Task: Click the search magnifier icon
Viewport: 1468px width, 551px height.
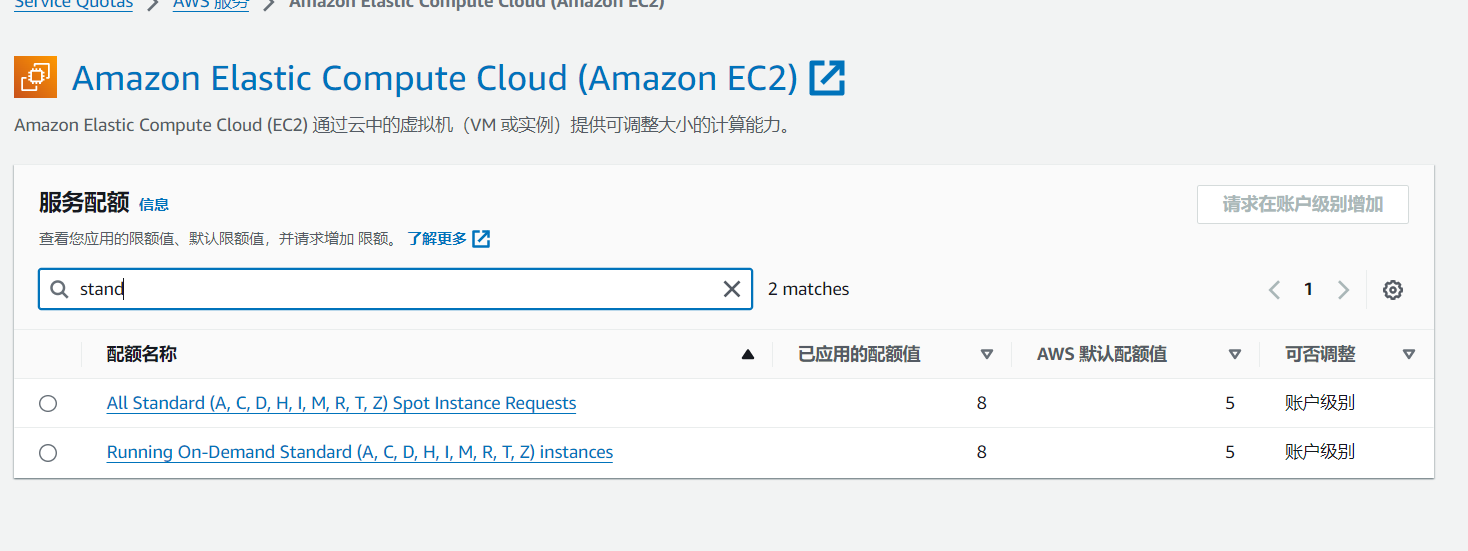Action: pos(60,289)
